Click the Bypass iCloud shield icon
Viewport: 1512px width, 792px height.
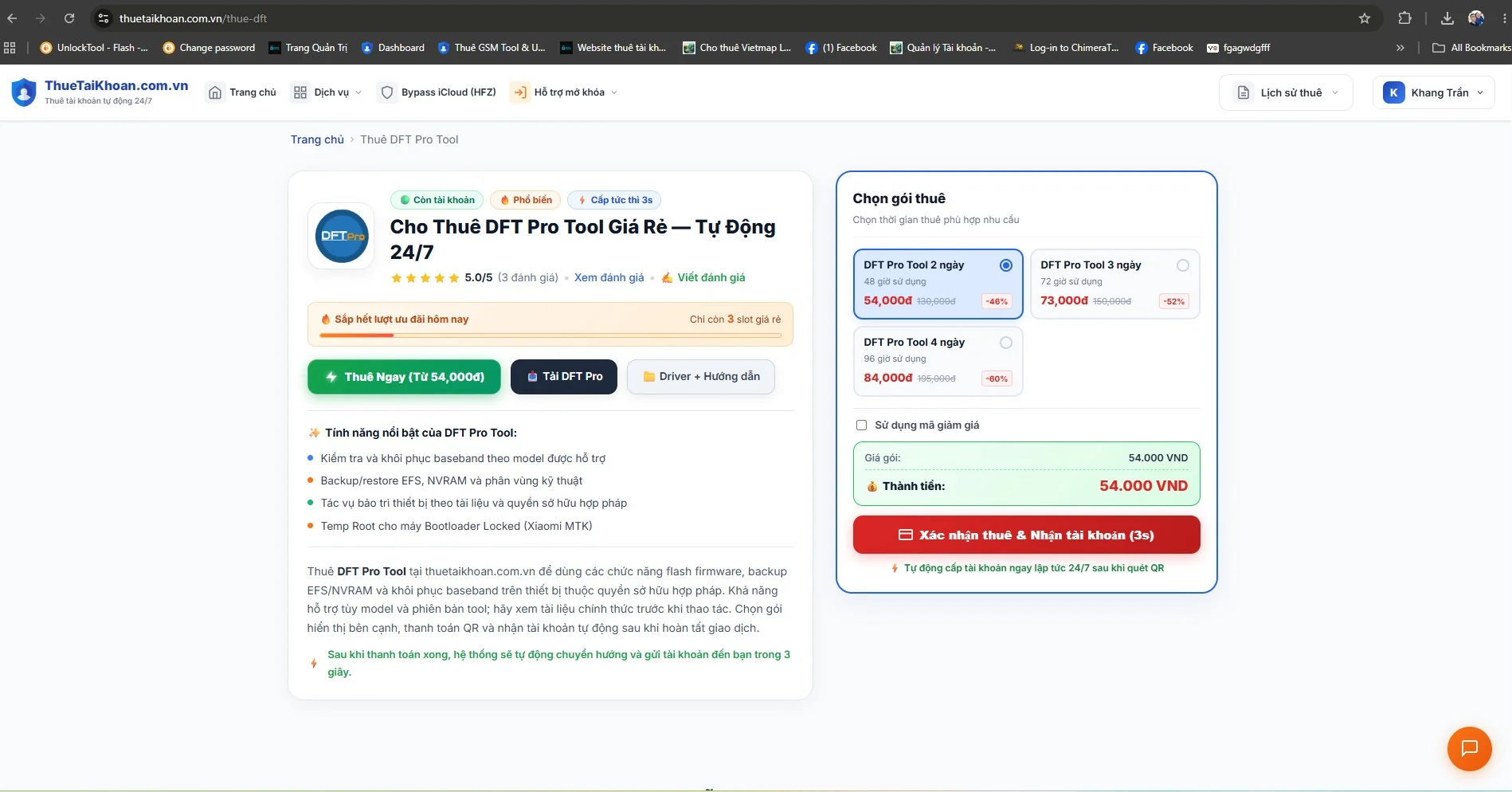pos(387,92)
